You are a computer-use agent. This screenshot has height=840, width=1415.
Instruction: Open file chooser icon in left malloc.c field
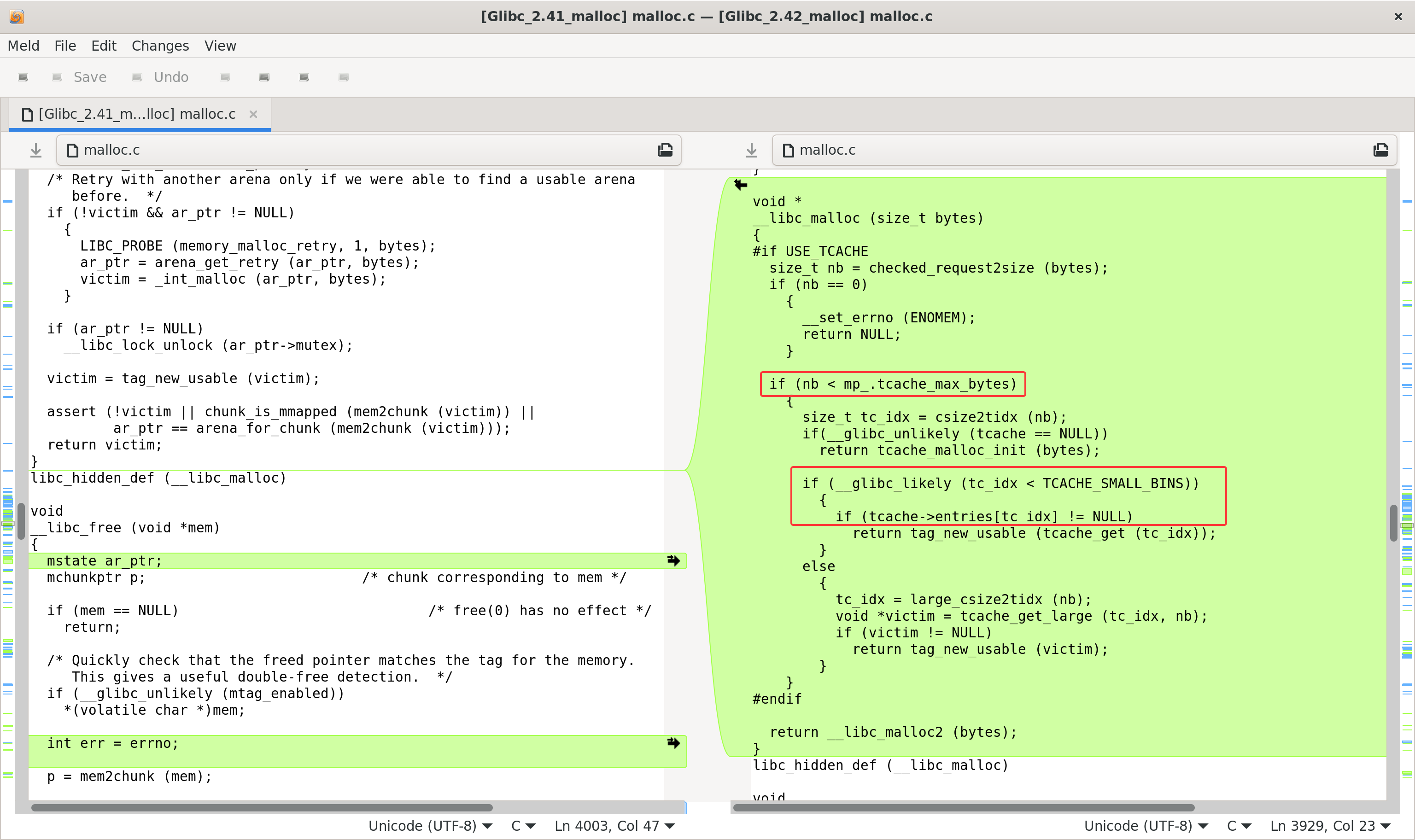coord(665,150)
